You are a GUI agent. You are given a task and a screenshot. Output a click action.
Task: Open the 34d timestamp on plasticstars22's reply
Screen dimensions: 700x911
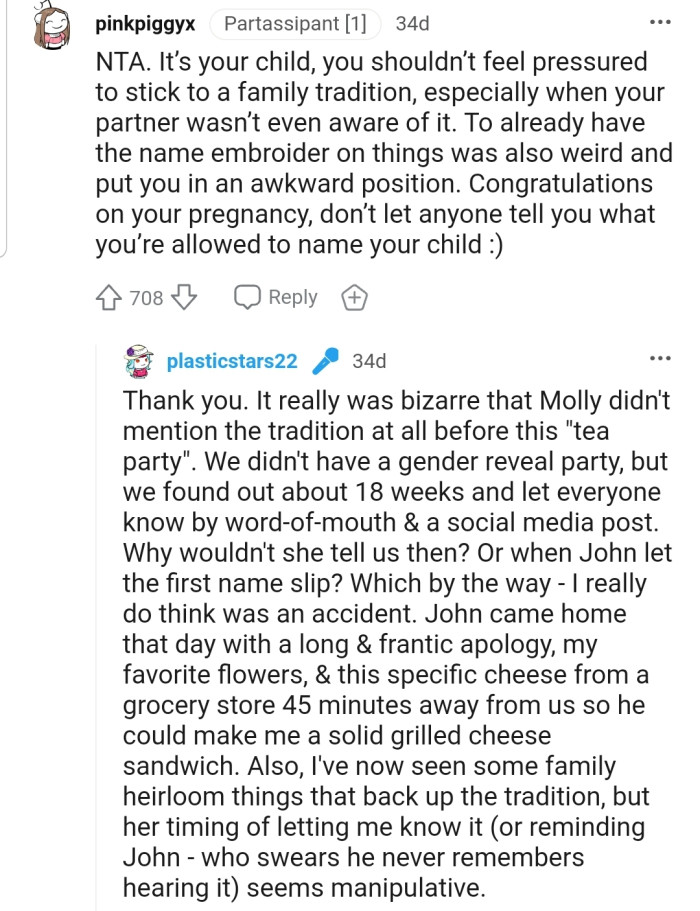click(x=369, y=361)
